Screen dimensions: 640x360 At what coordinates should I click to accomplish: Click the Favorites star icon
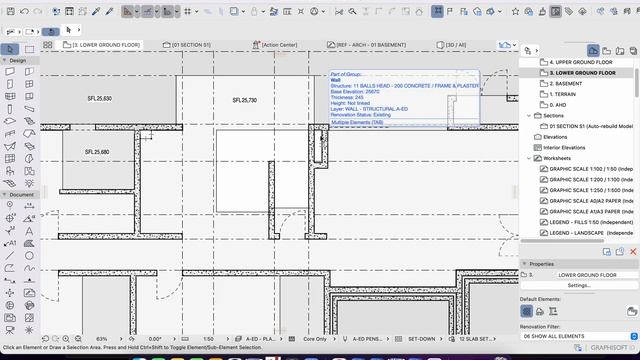[x=516, y=12]
